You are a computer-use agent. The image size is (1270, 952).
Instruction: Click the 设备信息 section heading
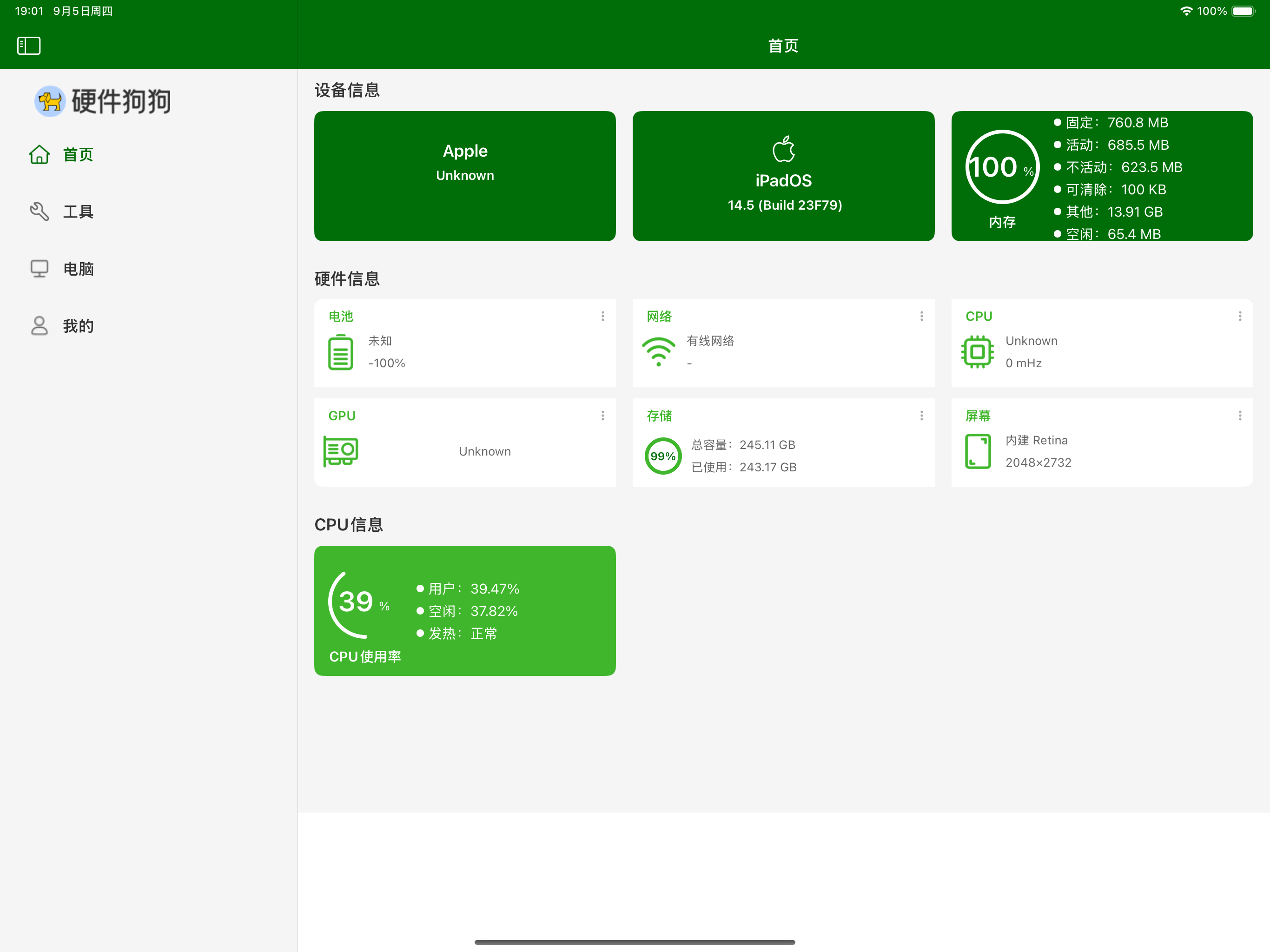pyautogui.click(x=347, y=90)
